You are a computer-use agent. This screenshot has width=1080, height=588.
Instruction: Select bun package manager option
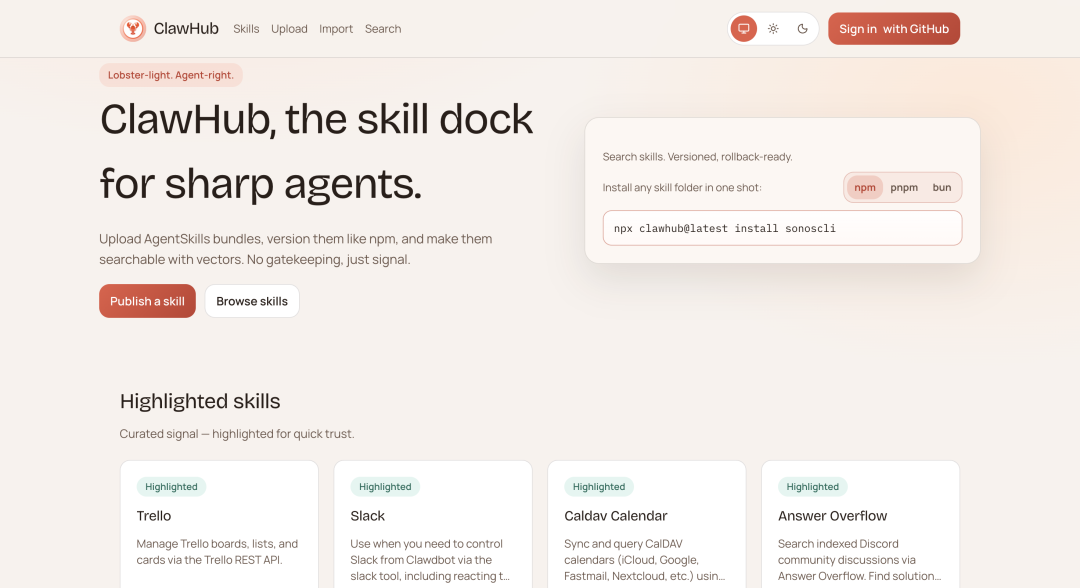point(942,187)
